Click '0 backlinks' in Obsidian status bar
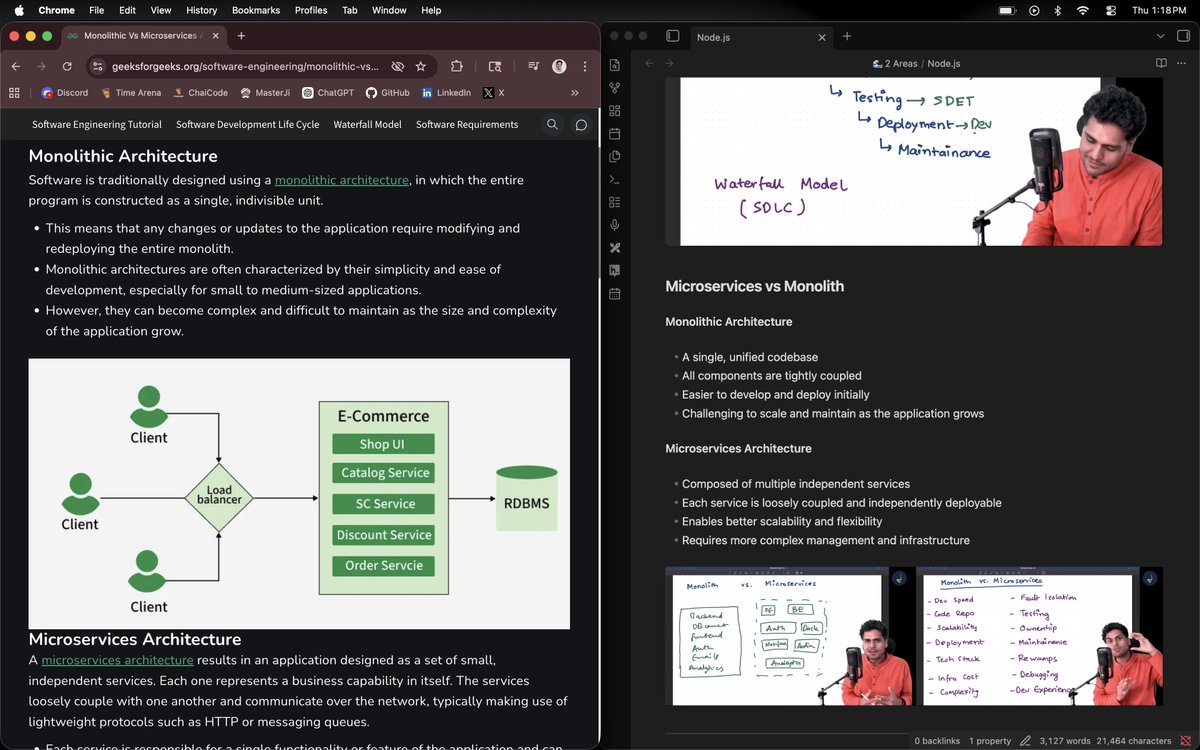This screenshot has width=1200, height=750. [x=935, y=741]
